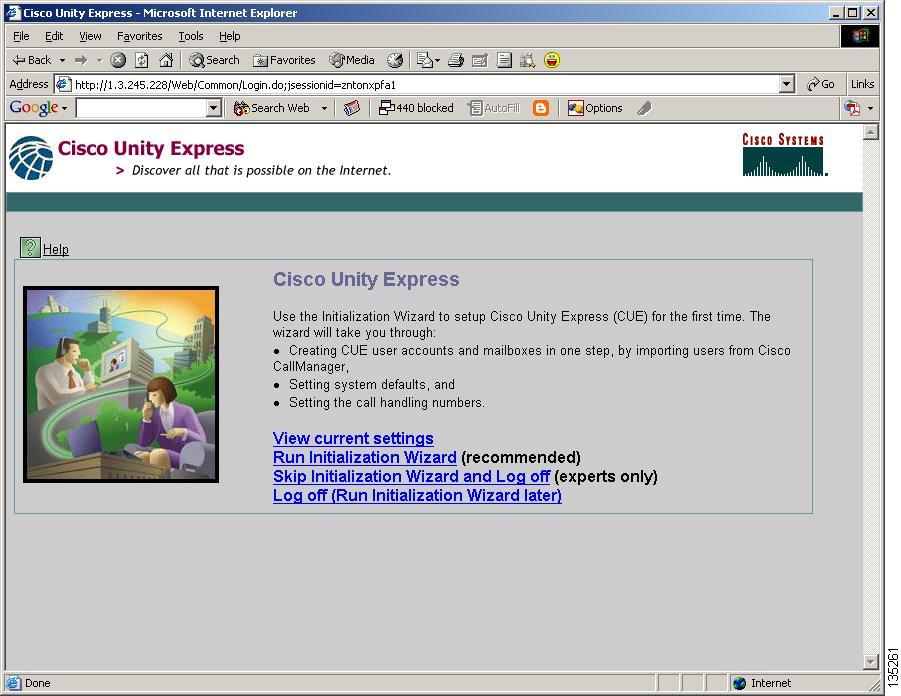Launch Messenger via the smiley face icon
901x696 pixels.
click(x=552, y=60)
